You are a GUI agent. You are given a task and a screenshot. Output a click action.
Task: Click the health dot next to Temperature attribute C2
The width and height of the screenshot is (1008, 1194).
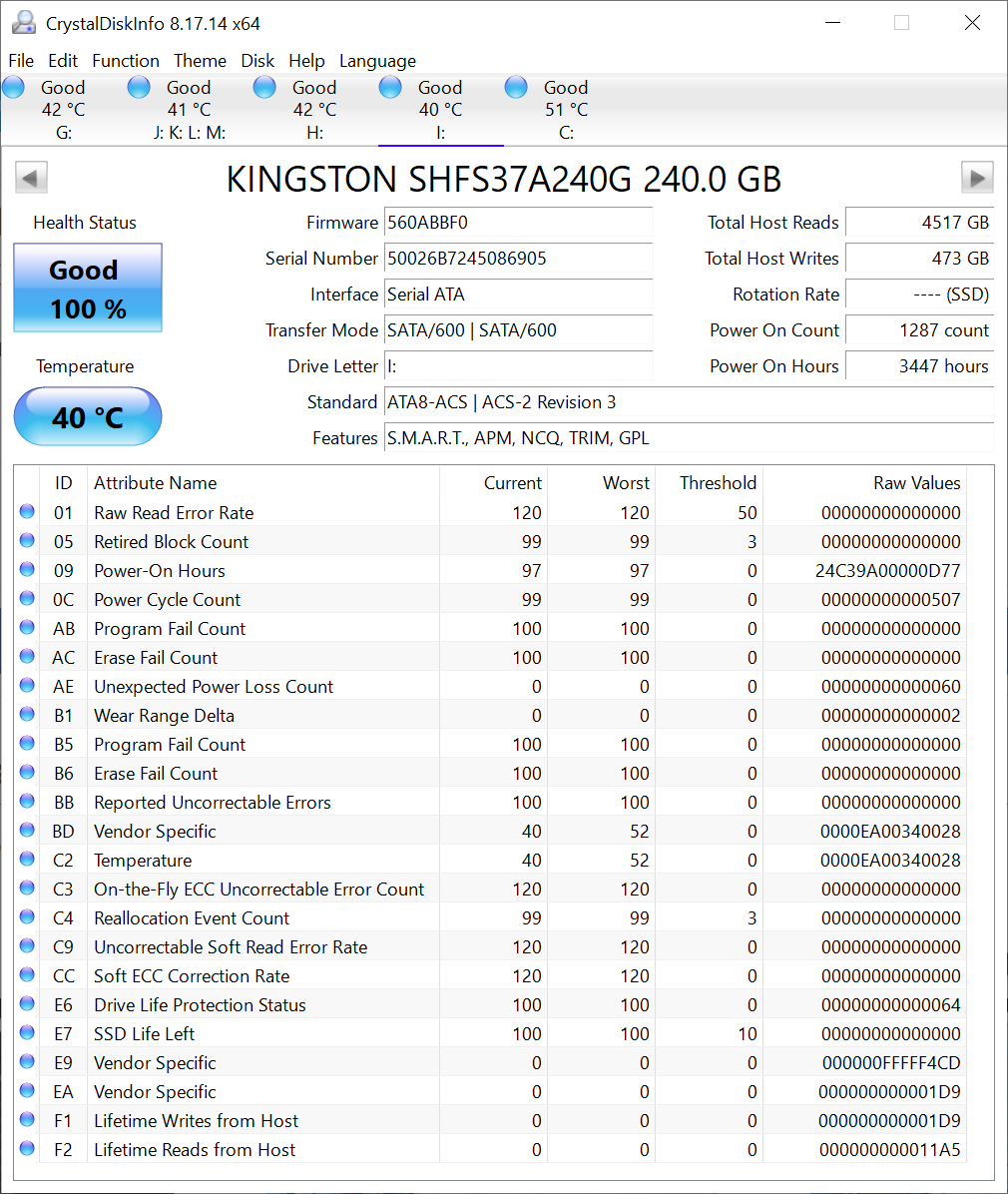(27, 858)
